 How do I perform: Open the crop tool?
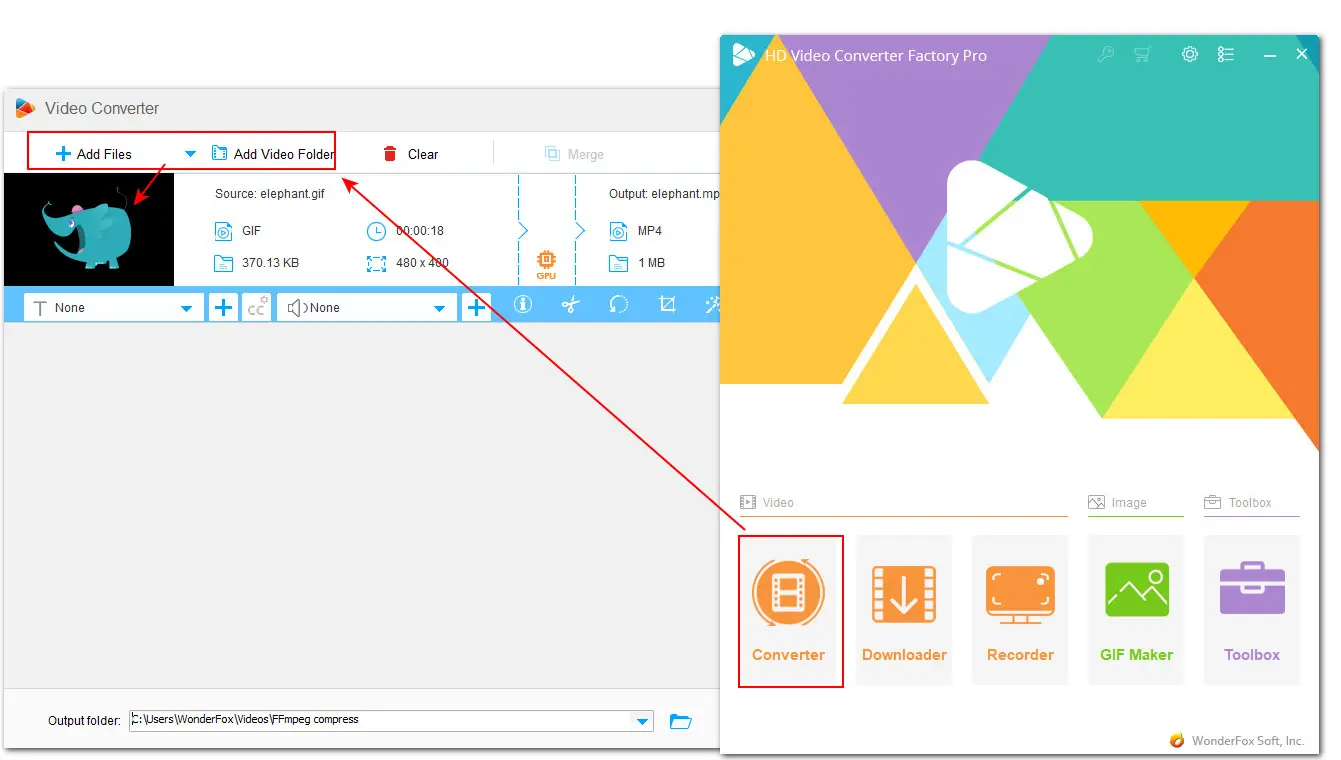(667, 305)
